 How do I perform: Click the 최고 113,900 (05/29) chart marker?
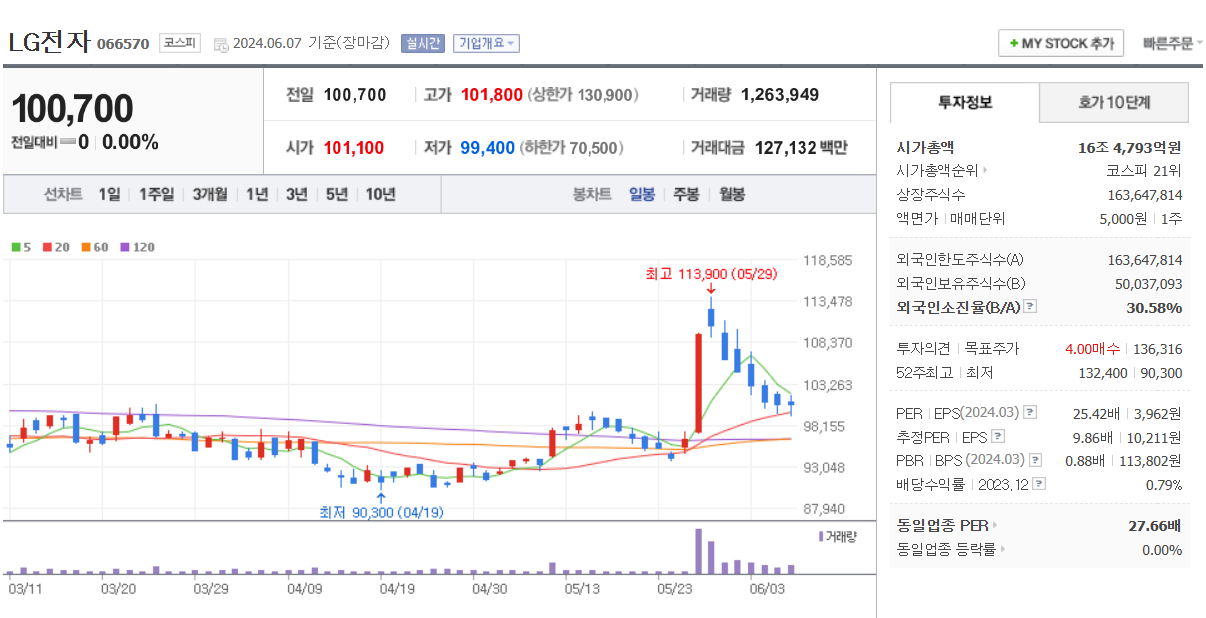[711, 273]
